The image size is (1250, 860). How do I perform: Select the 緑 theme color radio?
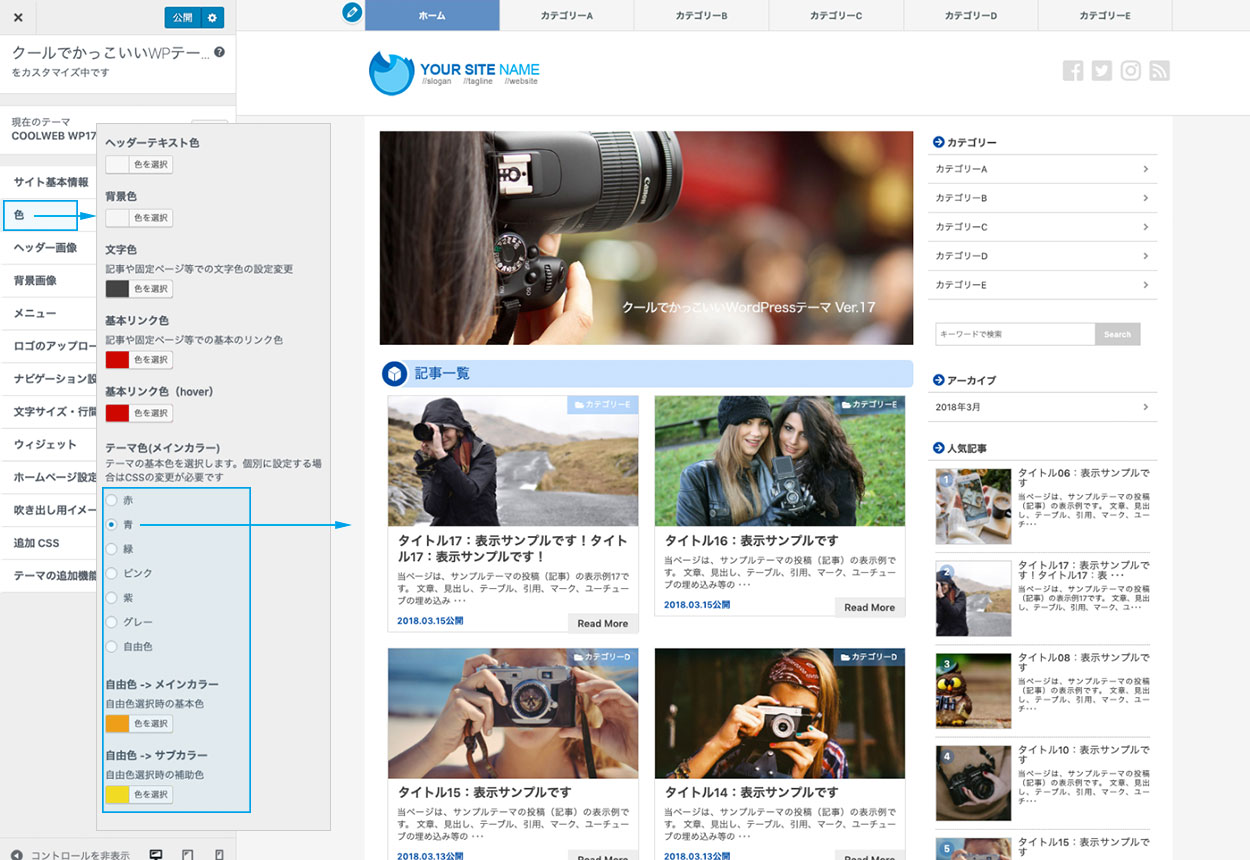tap(112, 549)
